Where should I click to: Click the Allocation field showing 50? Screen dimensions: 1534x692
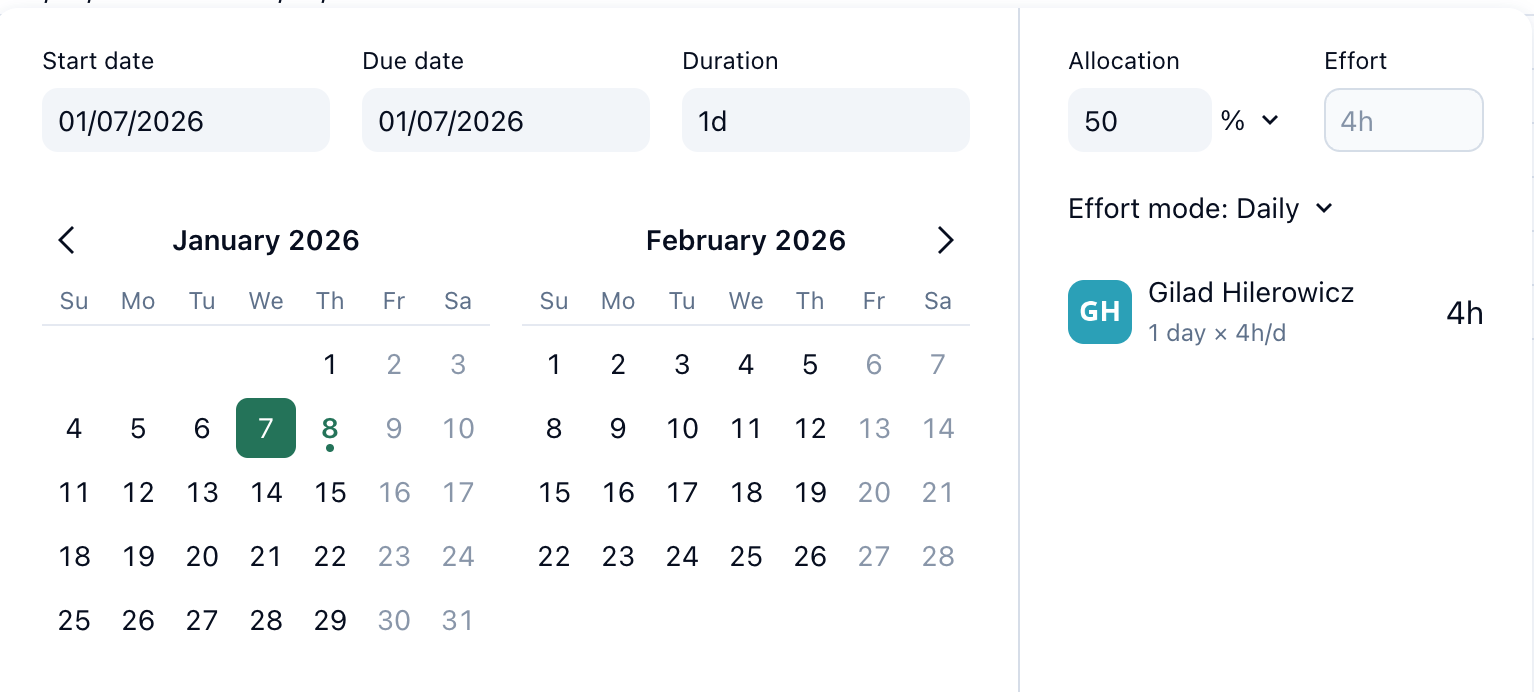[x=1139, y=121]
